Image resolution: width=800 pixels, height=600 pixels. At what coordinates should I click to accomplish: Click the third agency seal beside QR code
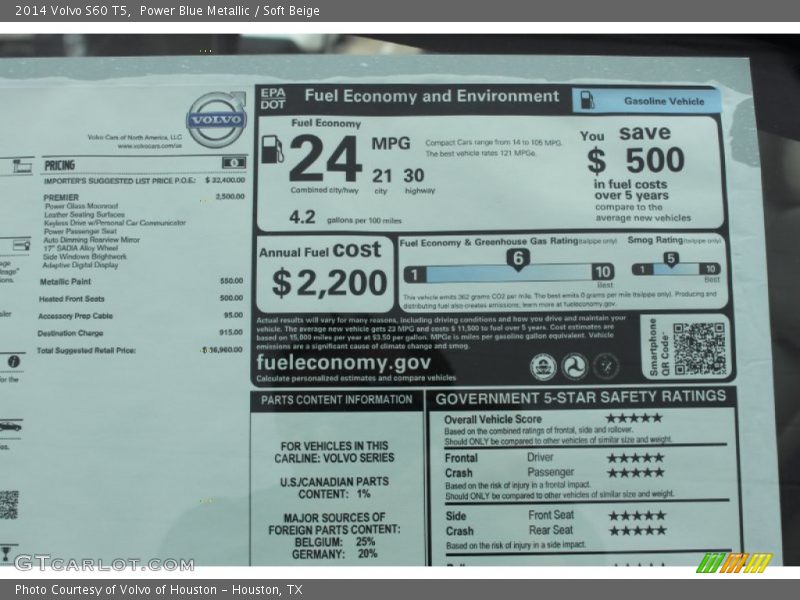[x=606, y=366]
